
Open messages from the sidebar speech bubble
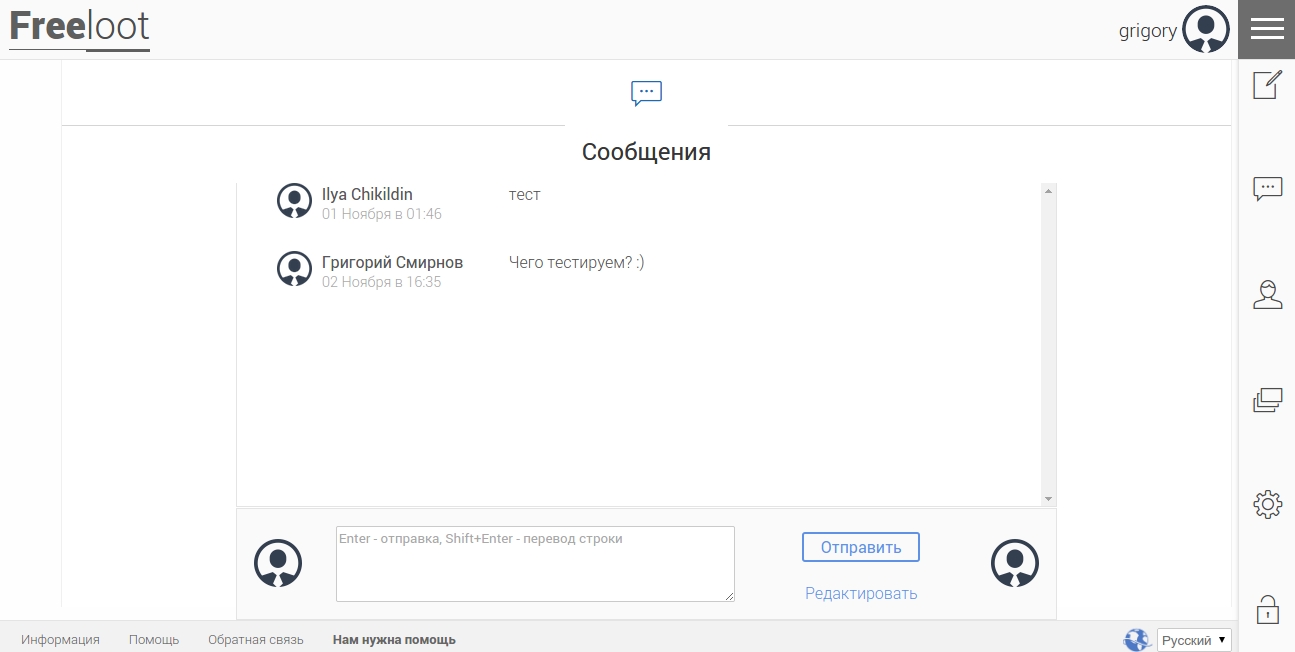[1267, 189]
